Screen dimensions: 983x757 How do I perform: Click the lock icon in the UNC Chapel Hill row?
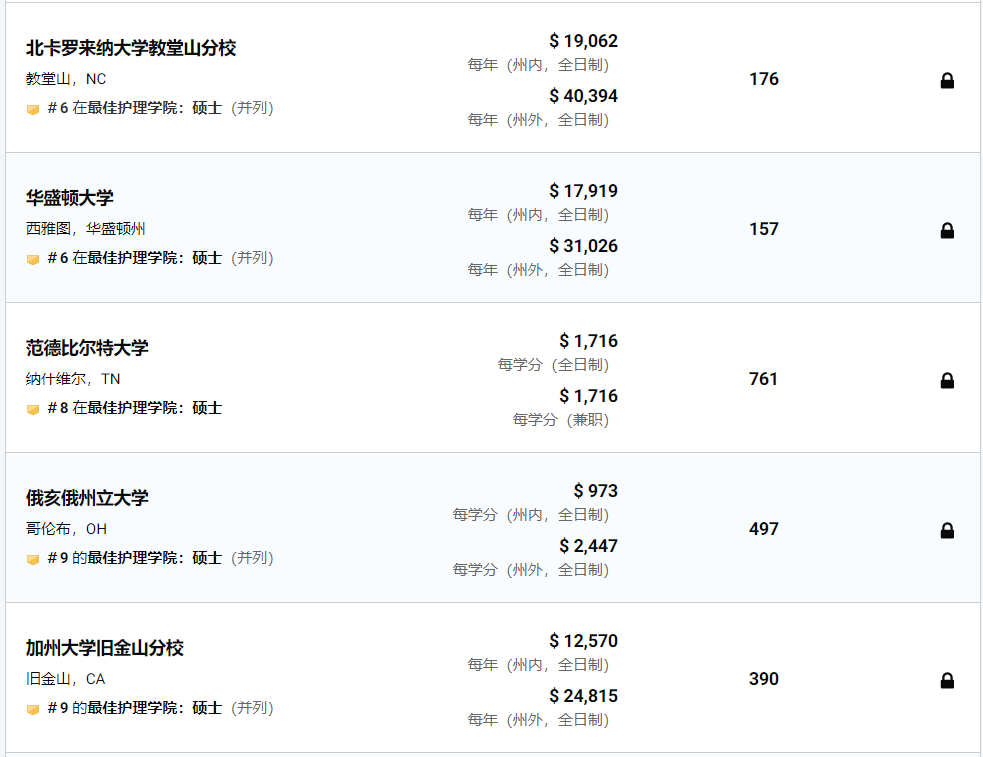pos(947,80)
